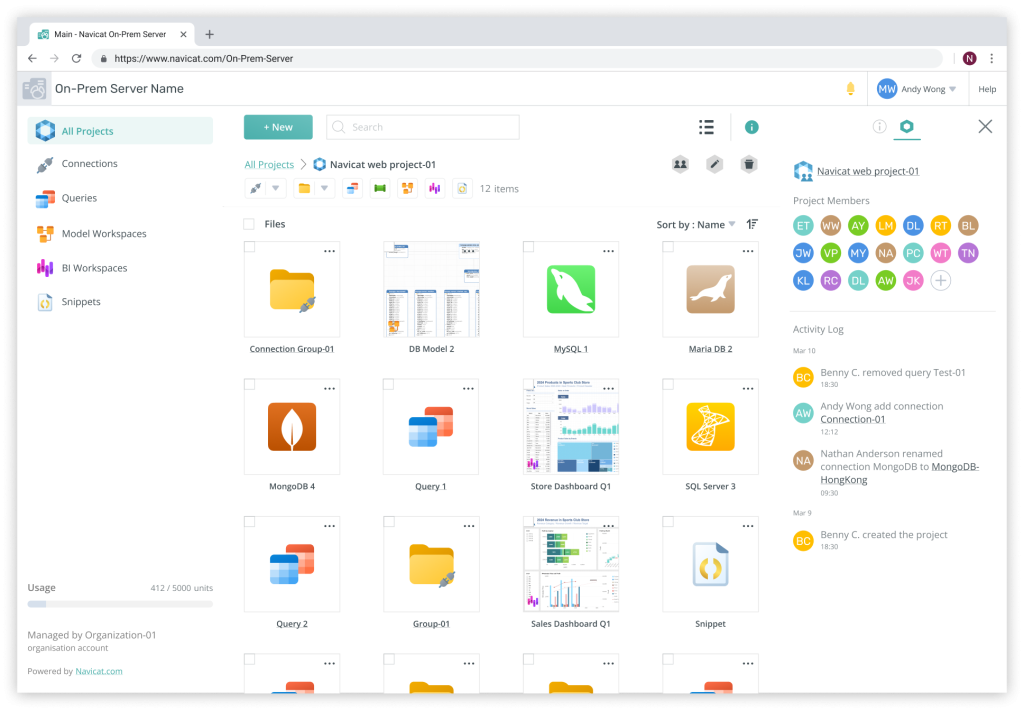This screenshot has width=1024, height=711.
Task: Click the Usage progress bar
Action: click(x=120, y=604)
